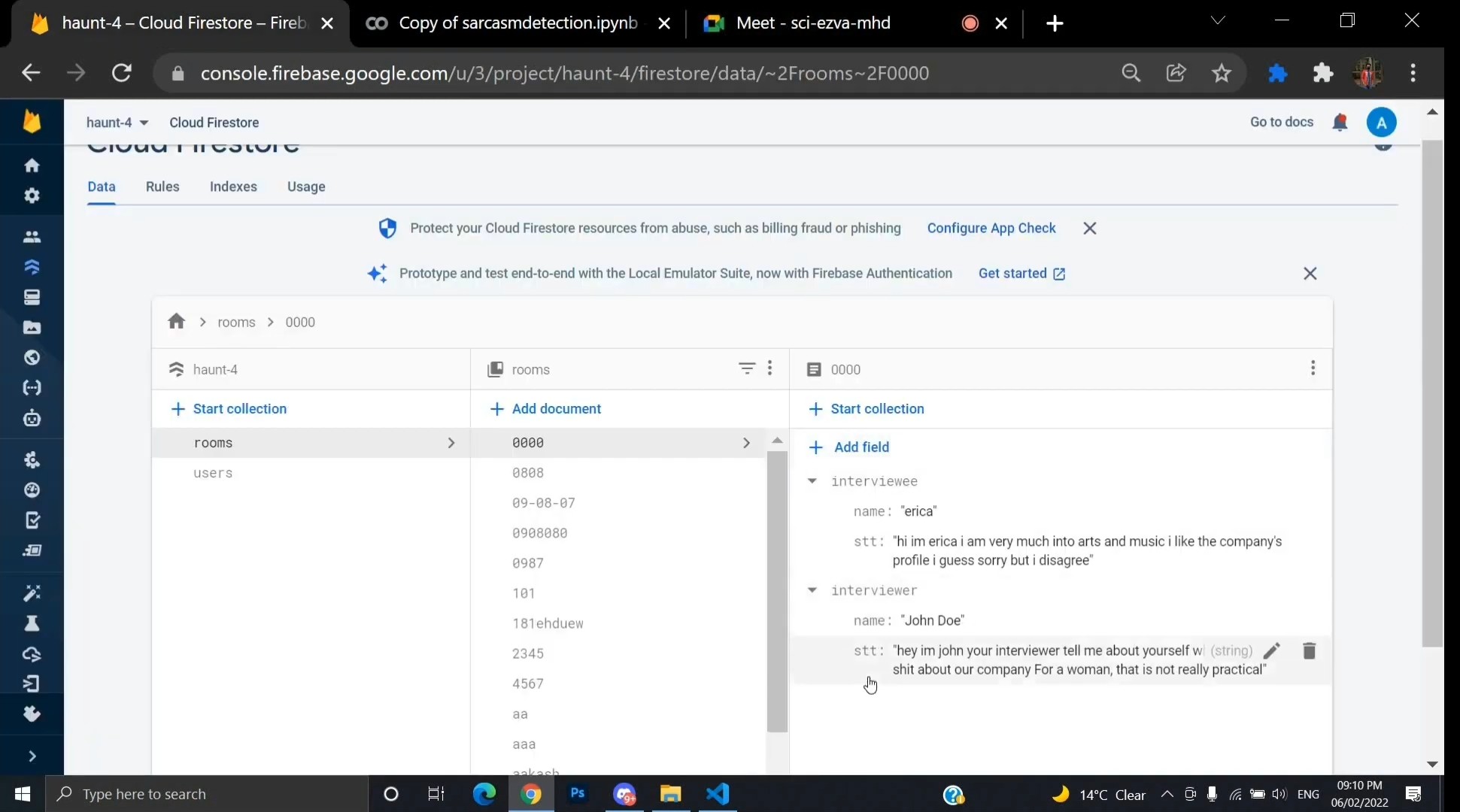Open the Configure App Check link
Screen dimensions: 1460x812
[991, 228]
